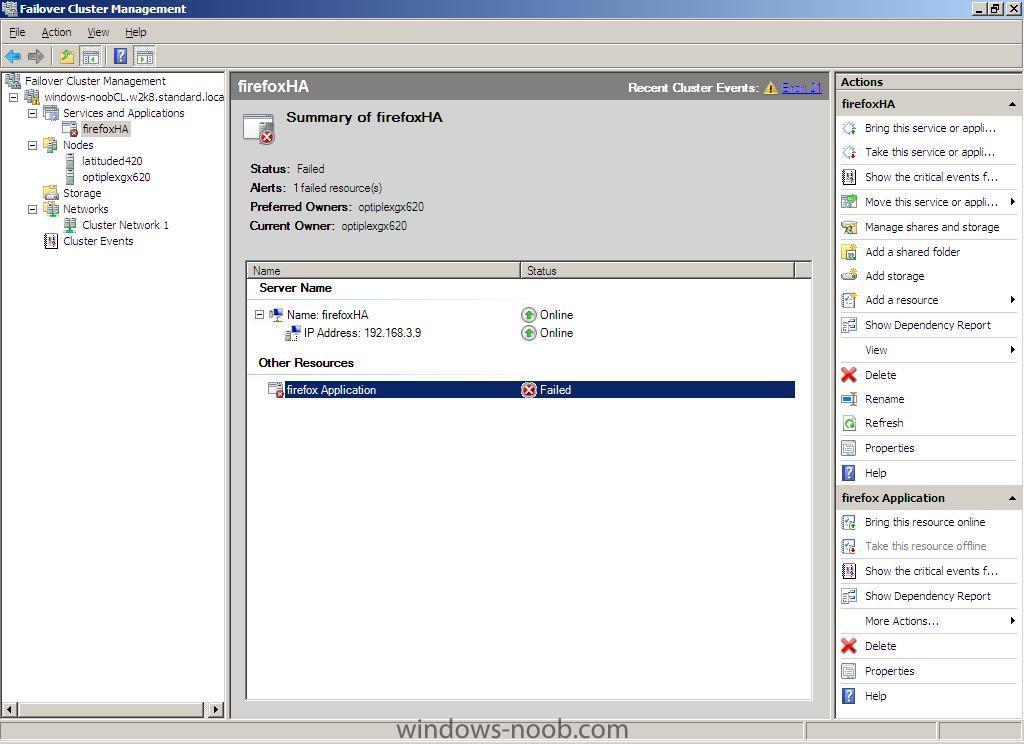This screenshot has width=1024, height=744.
Task: Click the Add a resource icon
Action: tap(848, 300)
